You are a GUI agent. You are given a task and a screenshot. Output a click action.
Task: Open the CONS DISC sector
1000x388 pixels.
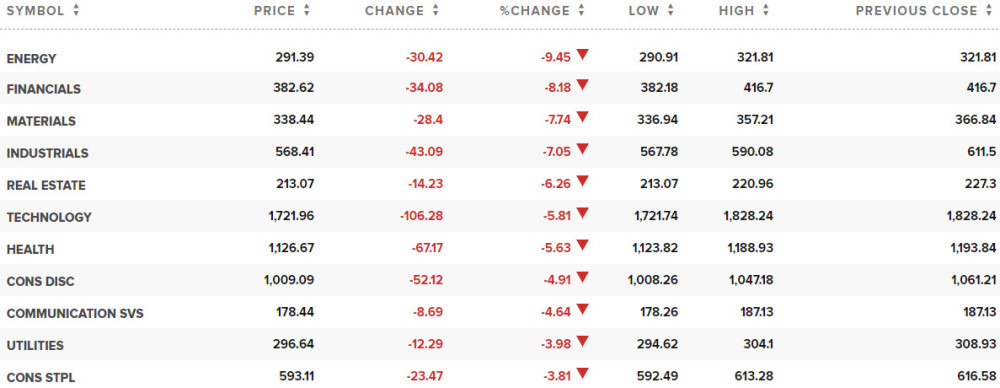(40, 281)
